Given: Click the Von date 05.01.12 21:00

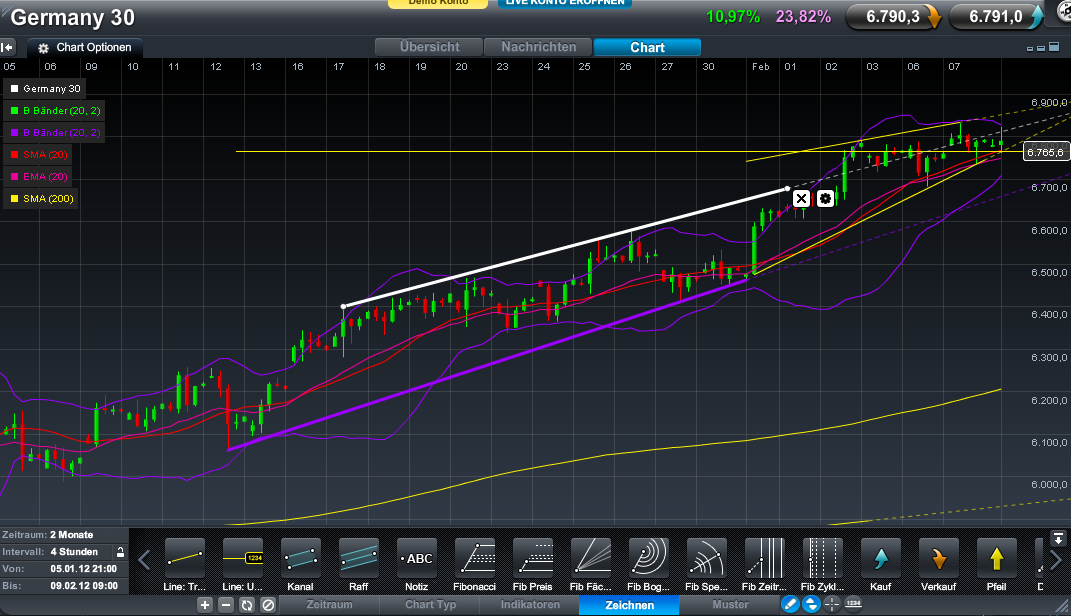Looking at the screenshot, I should pos(83,569).
